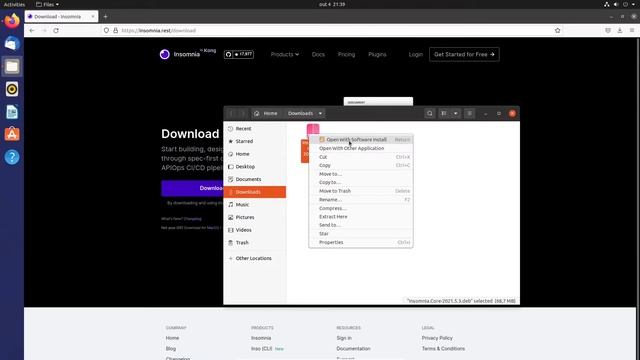Click Get Started for Free button
The width and height of the screenshot is (640, 360).
[x=464, y=54]
